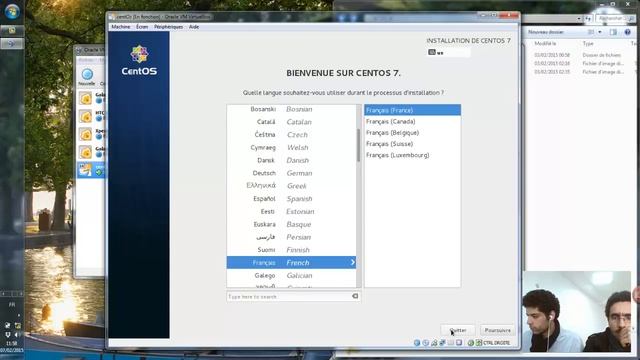Select the running centos VM entry icon
The image size is (640, 360).
click(85, 170)
